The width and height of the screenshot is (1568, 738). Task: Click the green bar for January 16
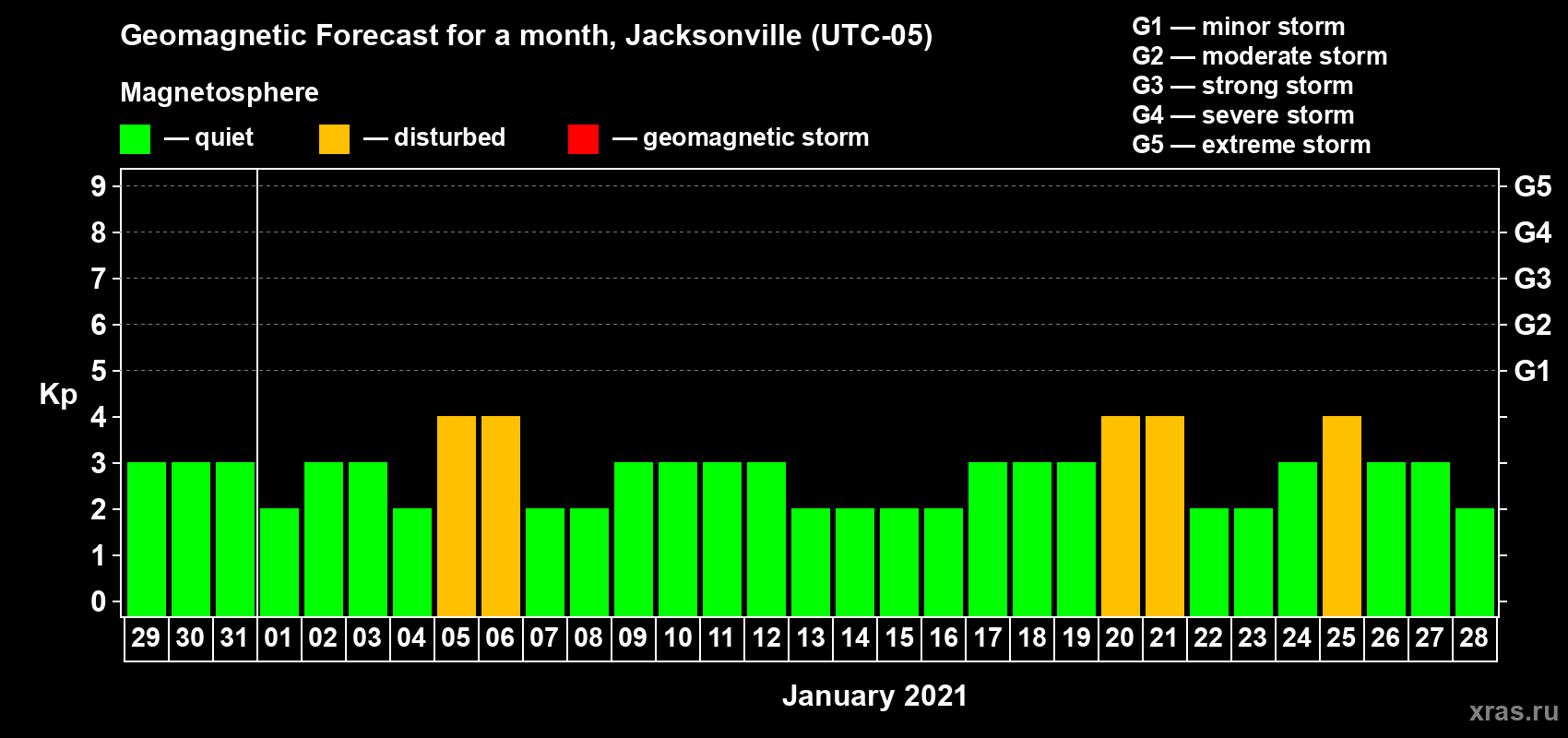[944, 562]
